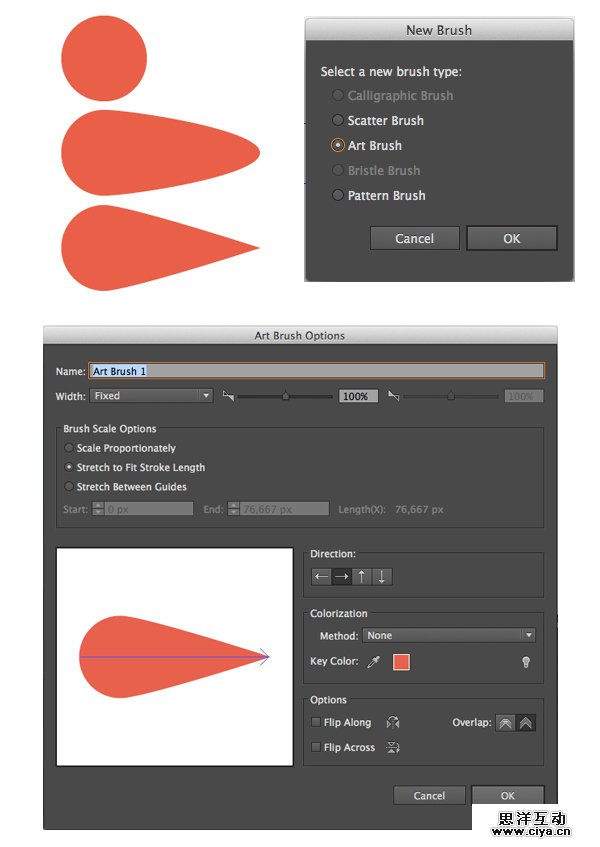Select Stretch Between Guides radio button

pyautogui.click(x=69, y=487)
